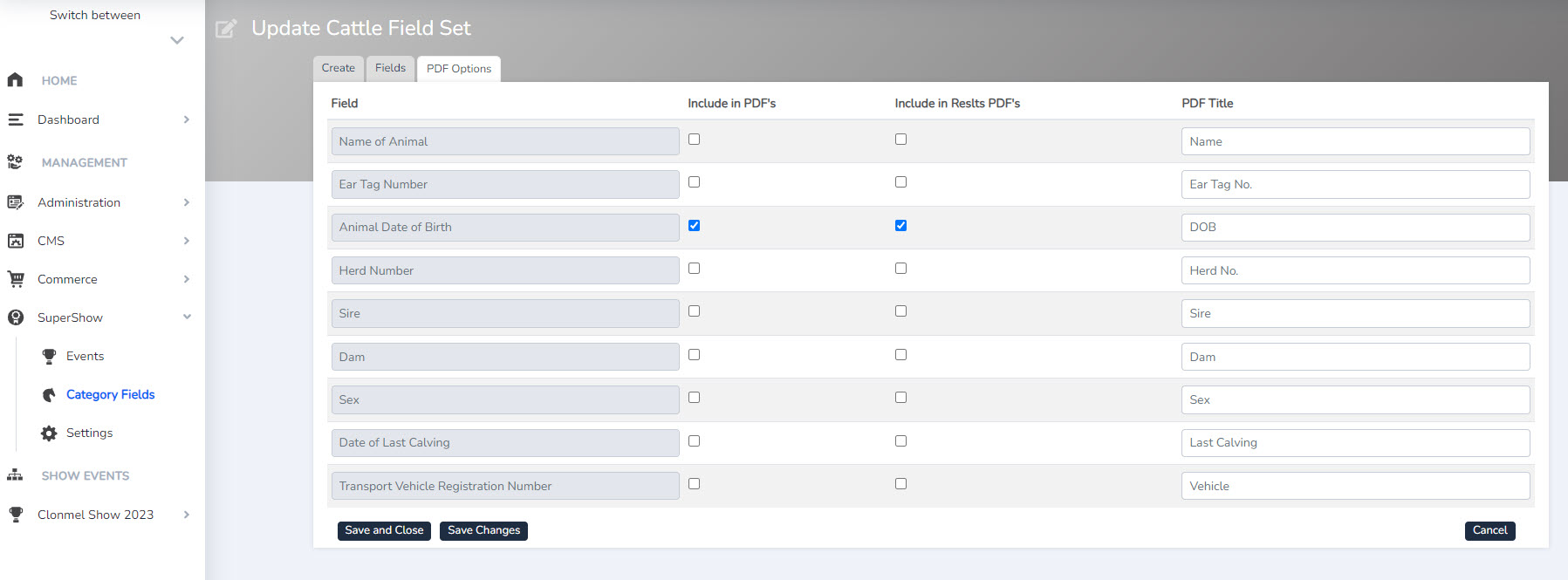Collapse the SuperShow menu chevron
The height and width of the screenshot is (580, 1568).
pos(187,317)
